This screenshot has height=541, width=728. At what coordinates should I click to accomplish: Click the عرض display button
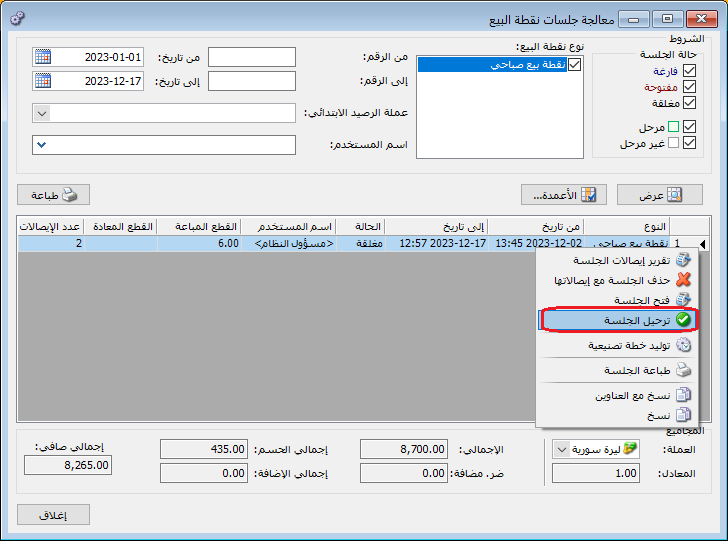660,195
